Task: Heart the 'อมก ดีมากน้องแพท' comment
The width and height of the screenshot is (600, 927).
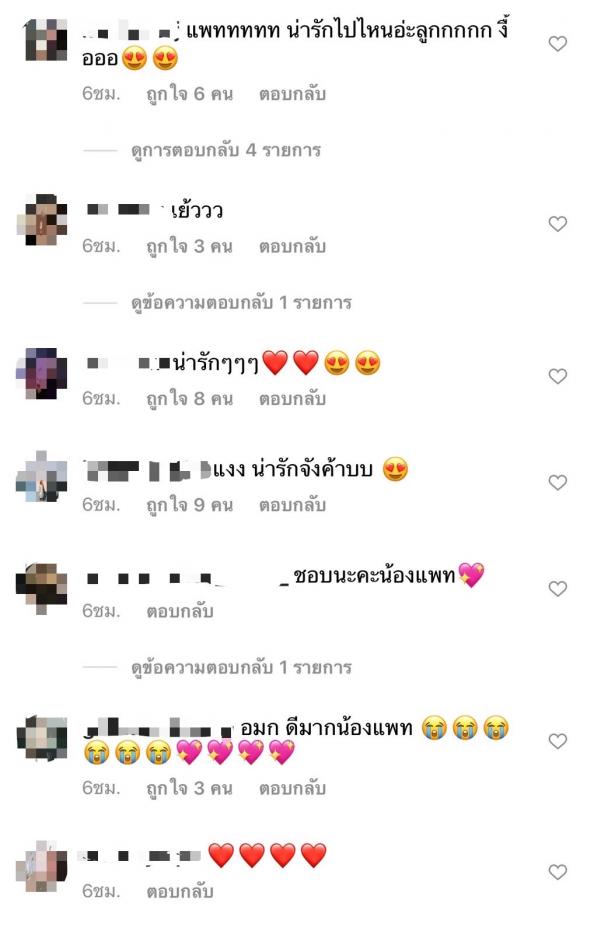Action: 557,741
